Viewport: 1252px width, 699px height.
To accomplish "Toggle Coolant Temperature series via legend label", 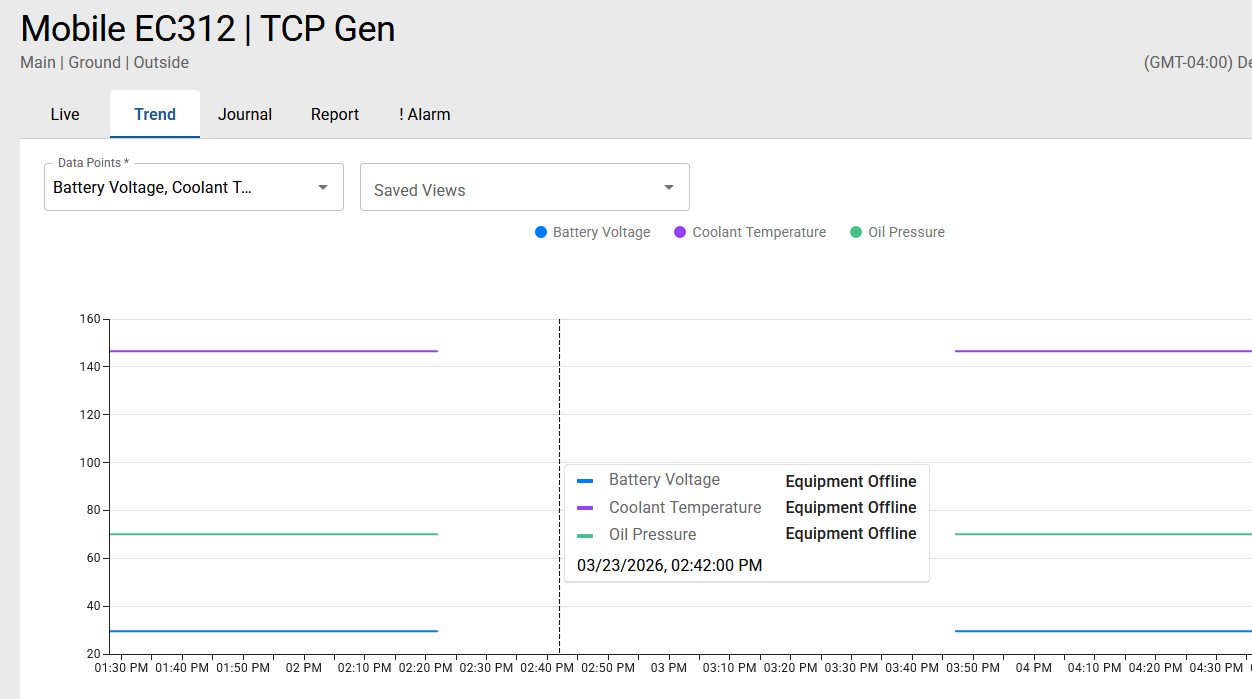I will [759, 232].
